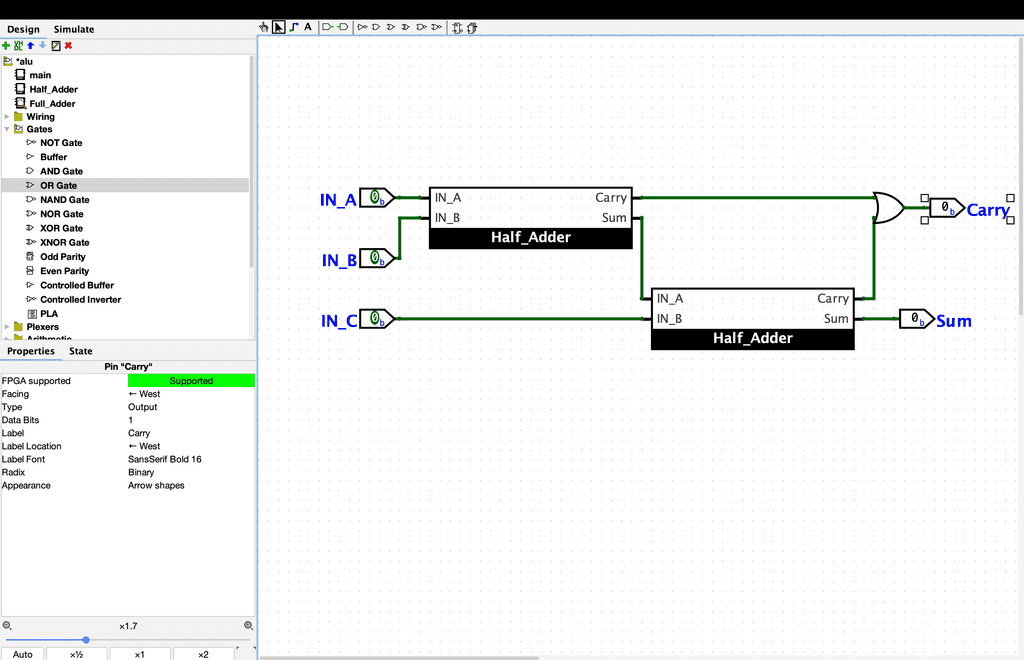The width and height of the screenshot is (1024, 660).
Task: Click the green plus add circuit icon
Action: [x=6, y=46]
